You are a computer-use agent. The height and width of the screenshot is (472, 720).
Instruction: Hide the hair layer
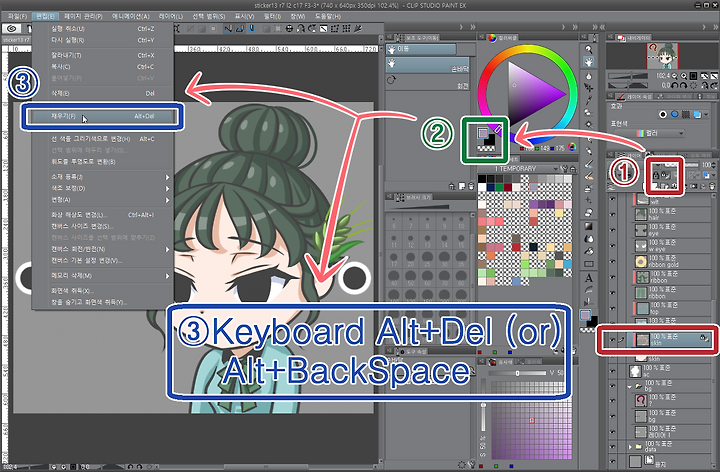[612, 214]
